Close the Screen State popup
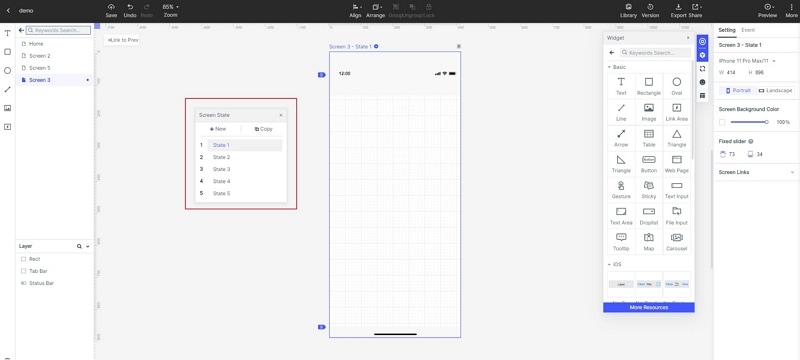 (281, 115)
